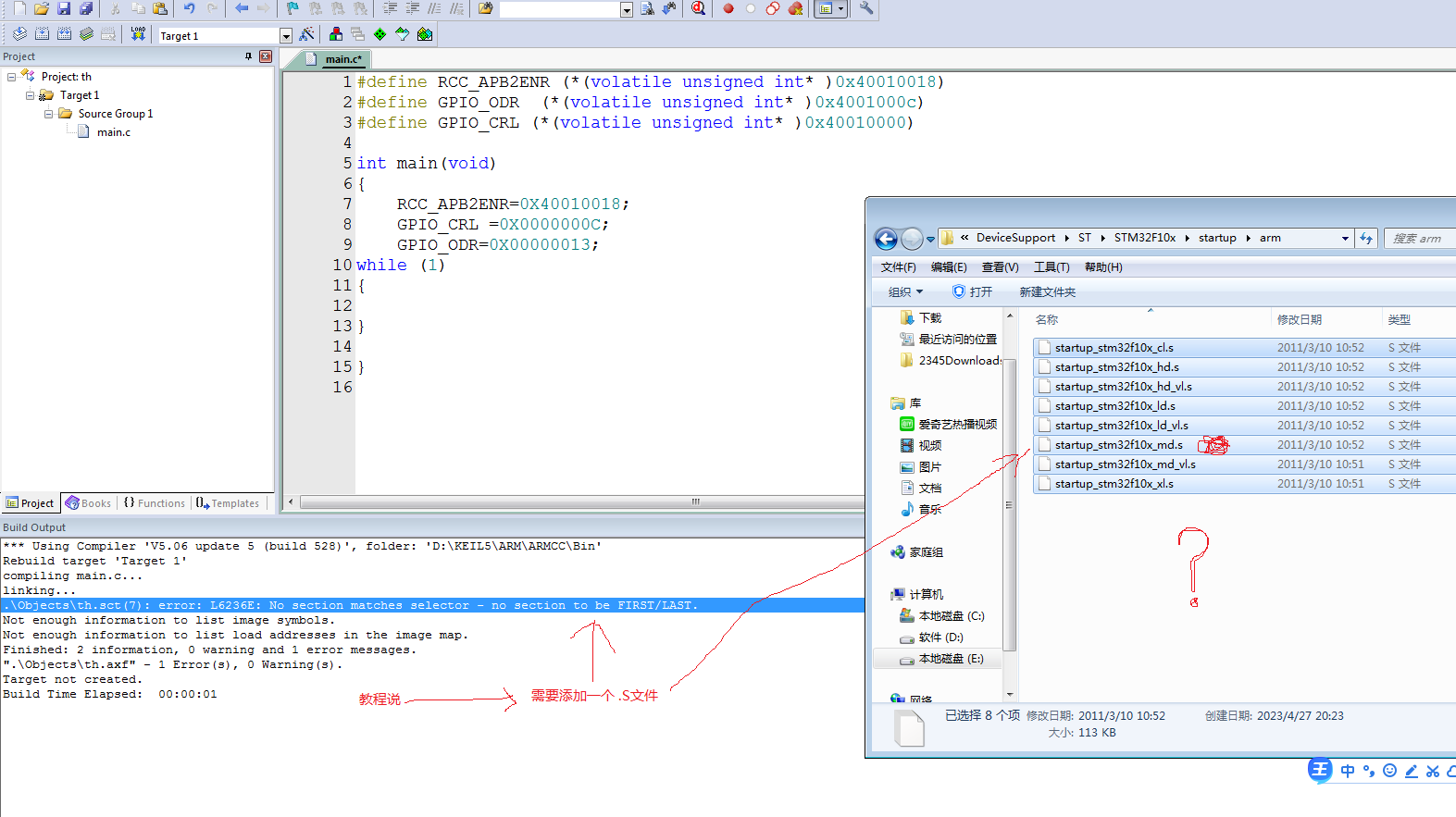Click the 打开 button in Explorer
Image resolution: width=1456 pixels, height=817 pixels.
tap(972, 291)
